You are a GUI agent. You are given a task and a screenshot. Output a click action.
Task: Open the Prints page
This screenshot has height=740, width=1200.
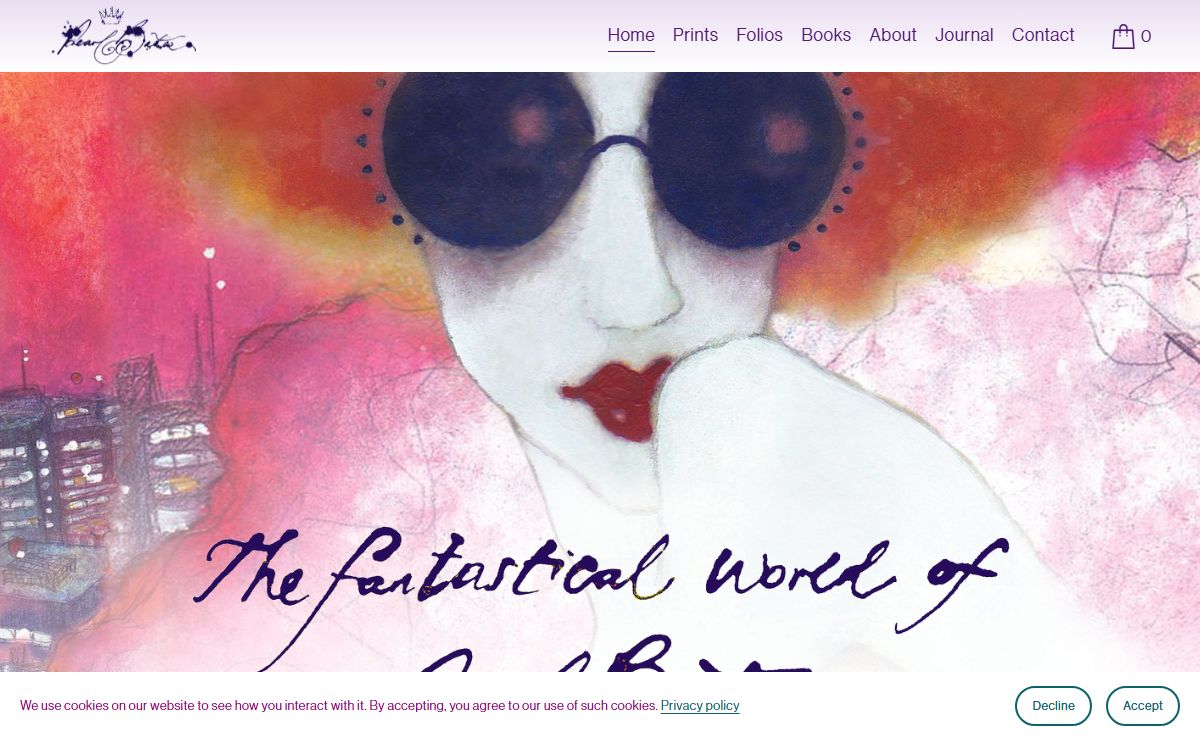click(x=695, y=35)
